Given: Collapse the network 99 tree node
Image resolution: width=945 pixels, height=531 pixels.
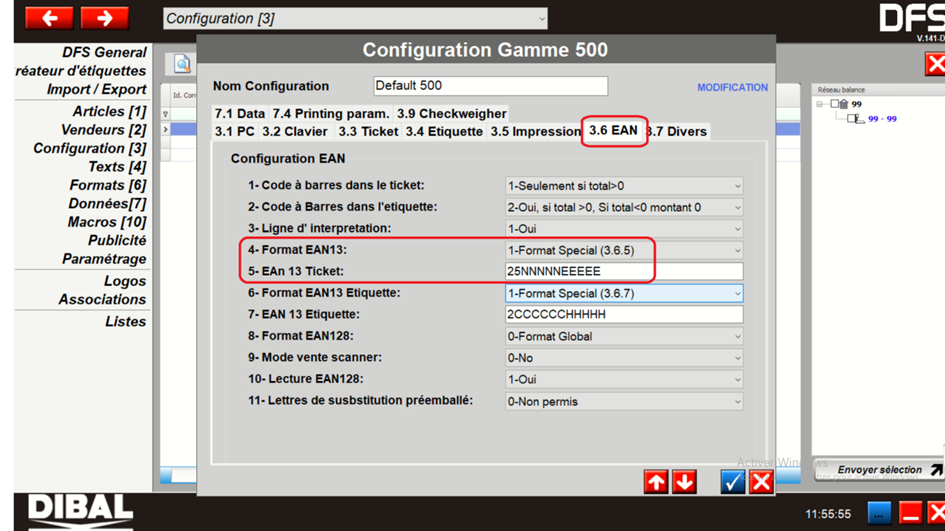Looking at the screenshot, I should 821,104.
